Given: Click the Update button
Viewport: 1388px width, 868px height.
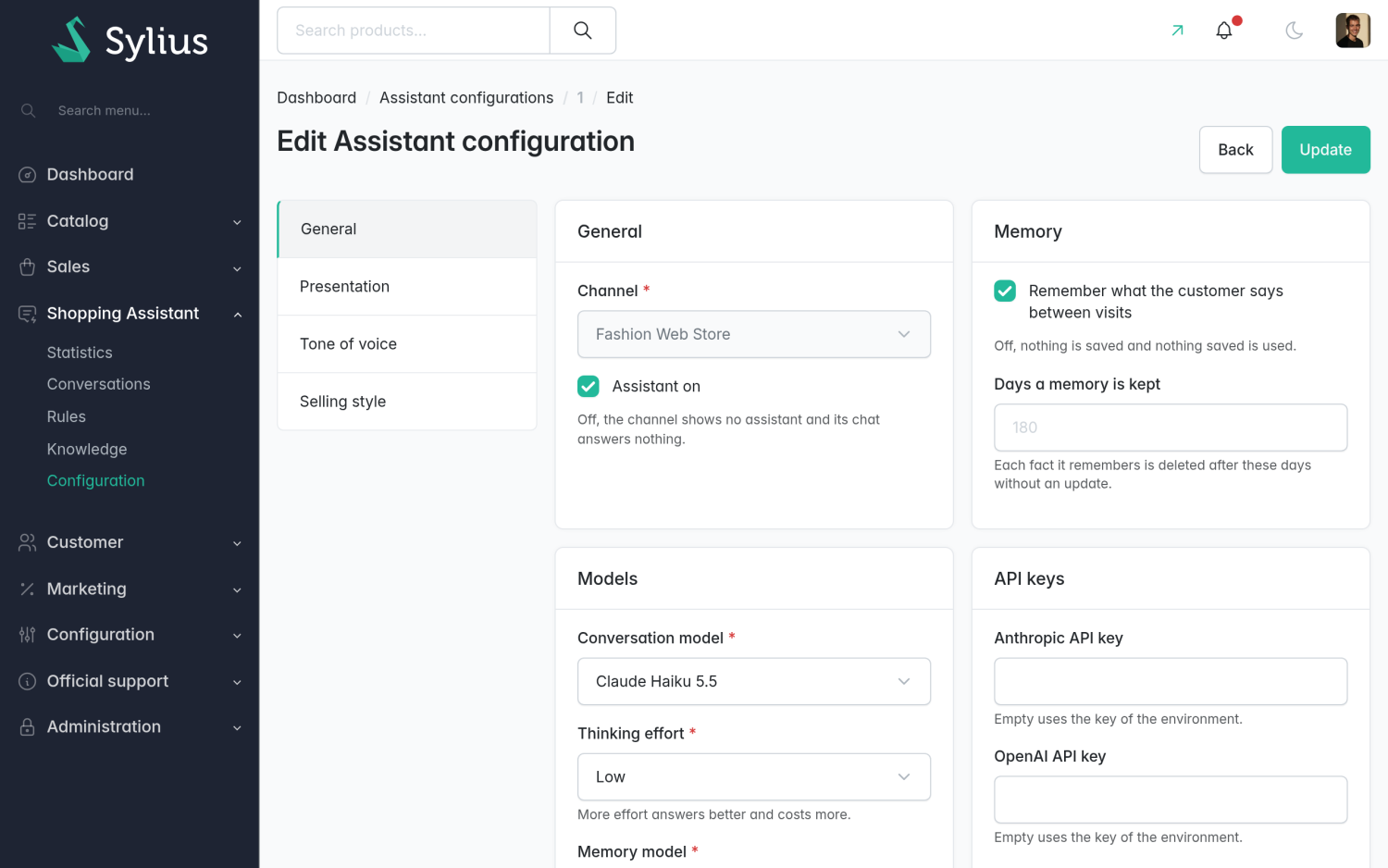Looking at the screenshot, I should (x=1326, y=150).
